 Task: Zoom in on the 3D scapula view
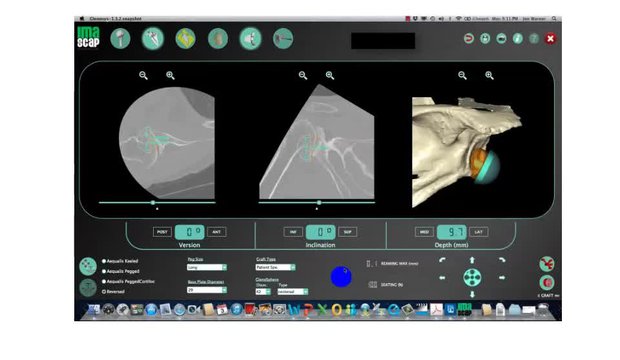click(489, 75)
